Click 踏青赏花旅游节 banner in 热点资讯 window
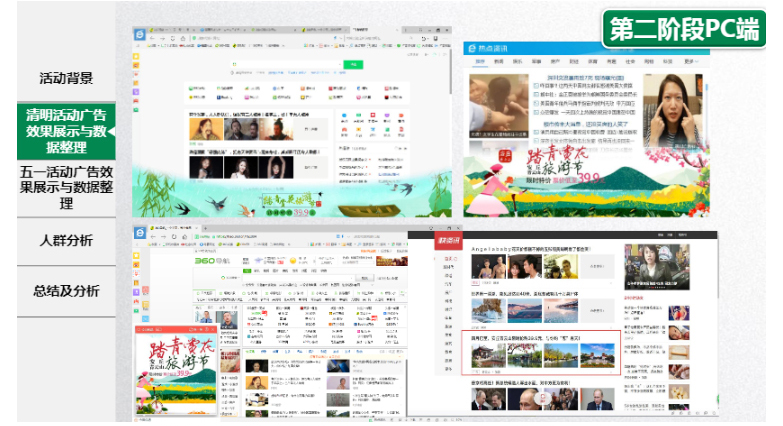Viewport: 783px width, 426px height. 586,180
